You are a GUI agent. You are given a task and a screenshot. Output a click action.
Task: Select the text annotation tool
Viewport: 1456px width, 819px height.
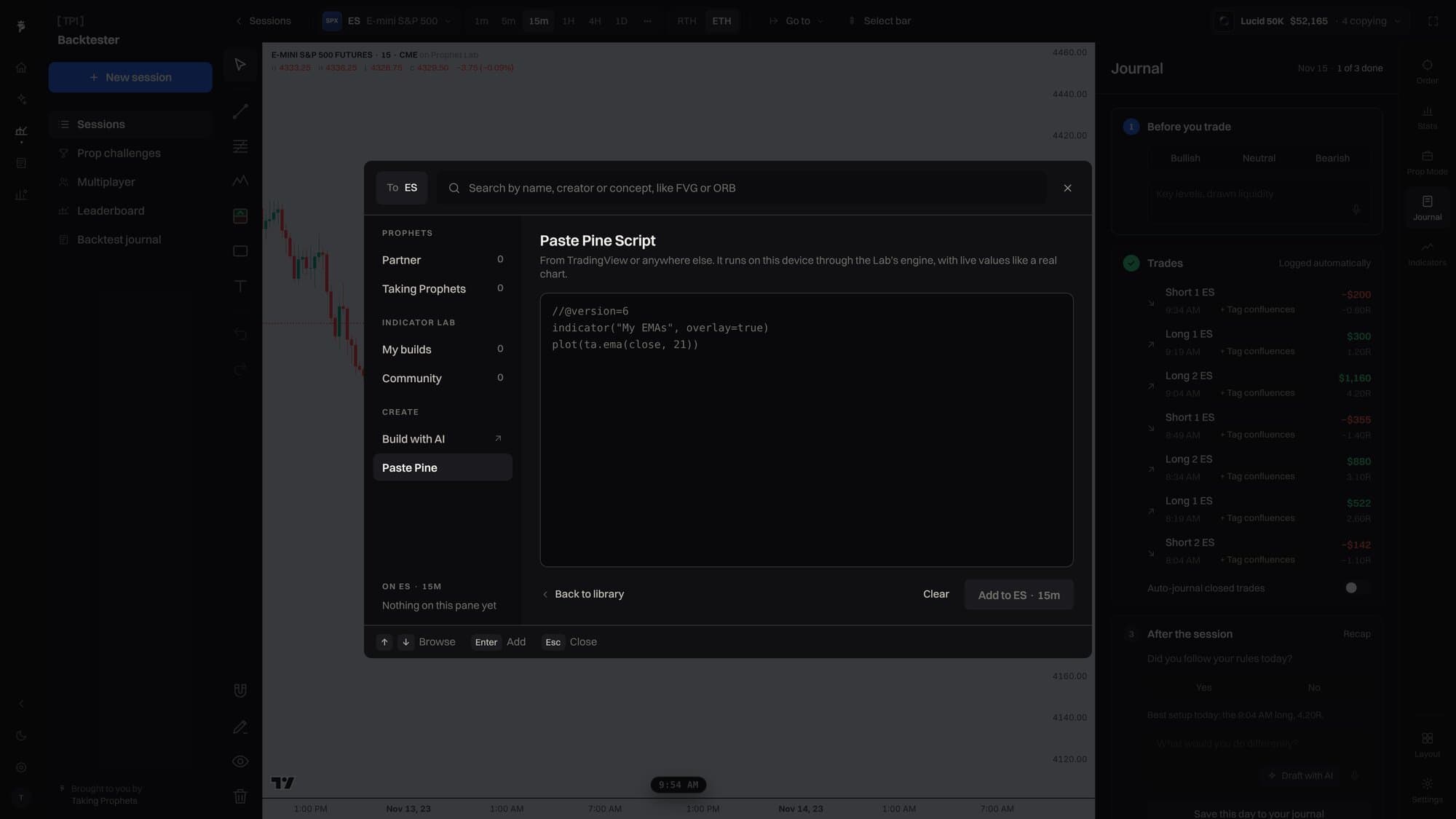[240, 286]
